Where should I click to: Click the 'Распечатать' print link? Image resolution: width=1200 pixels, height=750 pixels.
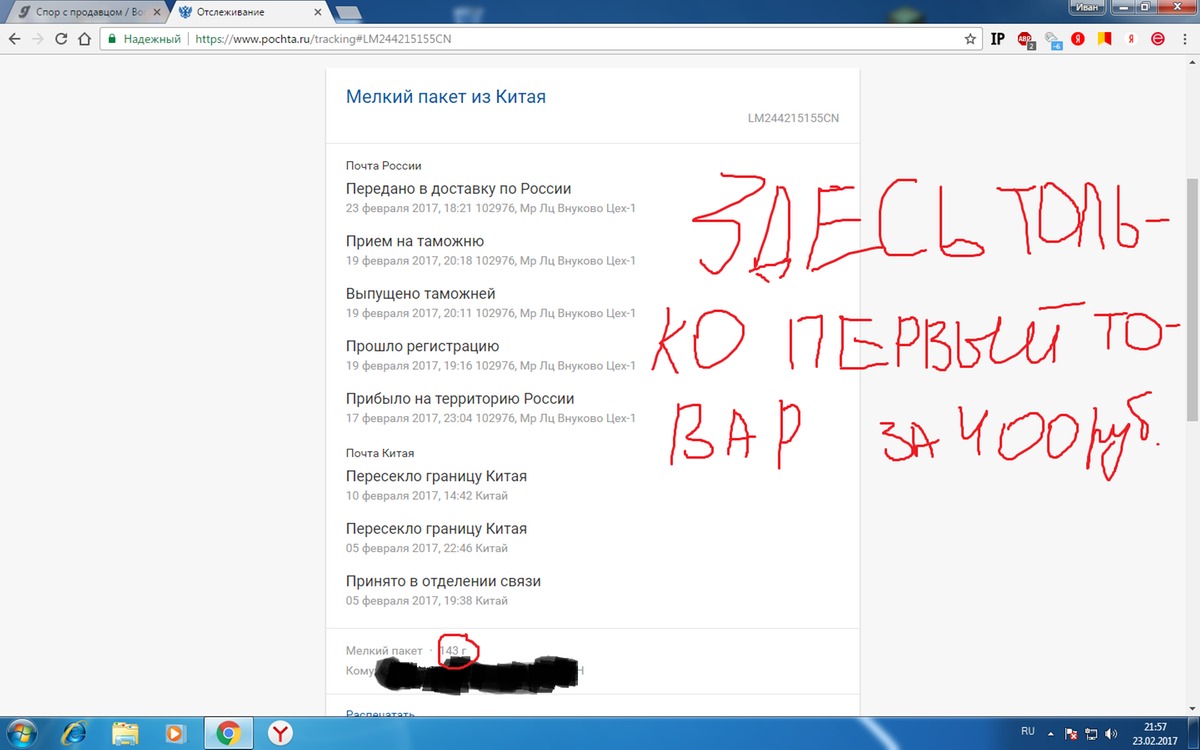(380, 714)
